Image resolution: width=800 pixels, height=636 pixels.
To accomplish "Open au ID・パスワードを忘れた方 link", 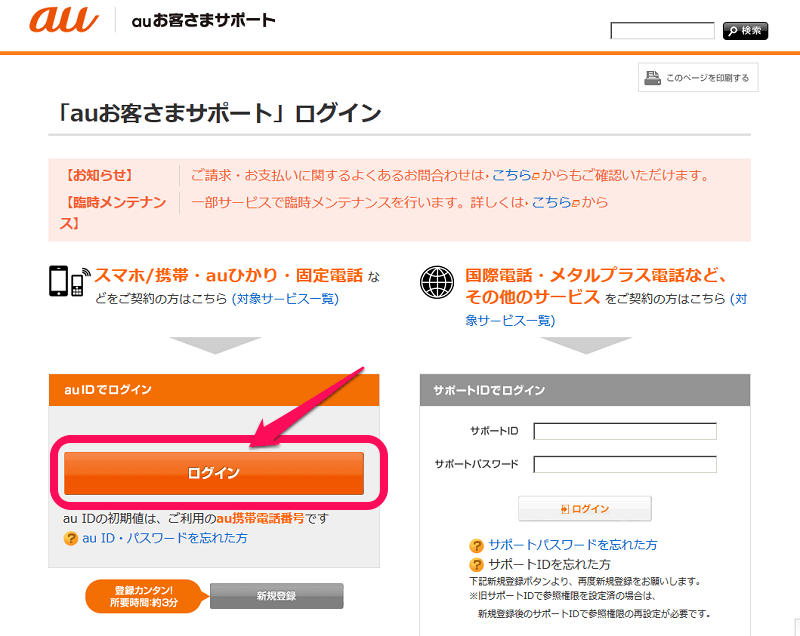I will [x=165, y=538].
